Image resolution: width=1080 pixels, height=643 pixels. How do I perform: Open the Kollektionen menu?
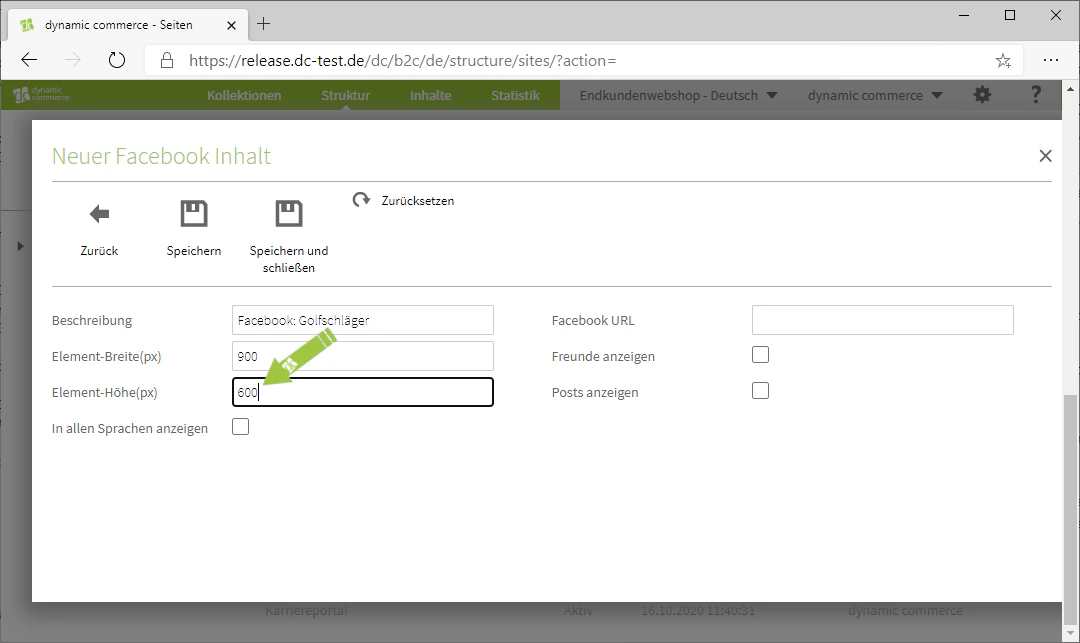[244, 95]
